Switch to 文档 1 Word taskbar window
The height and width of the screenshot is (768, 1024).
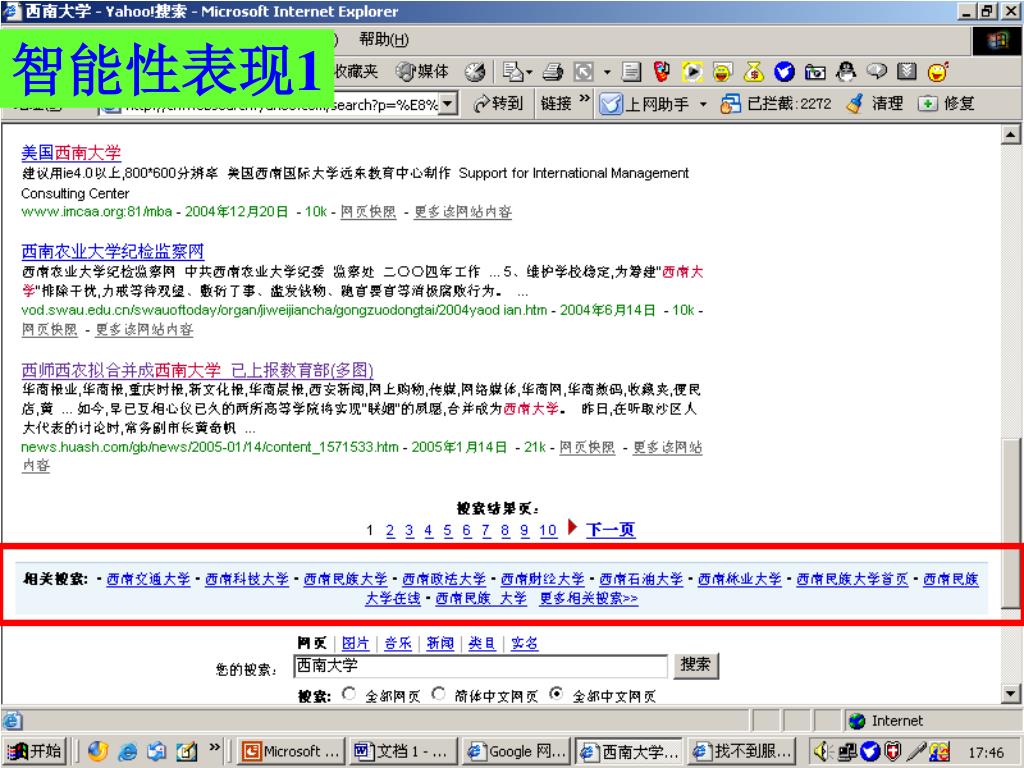pyautogui.click(x=402, y=752)
